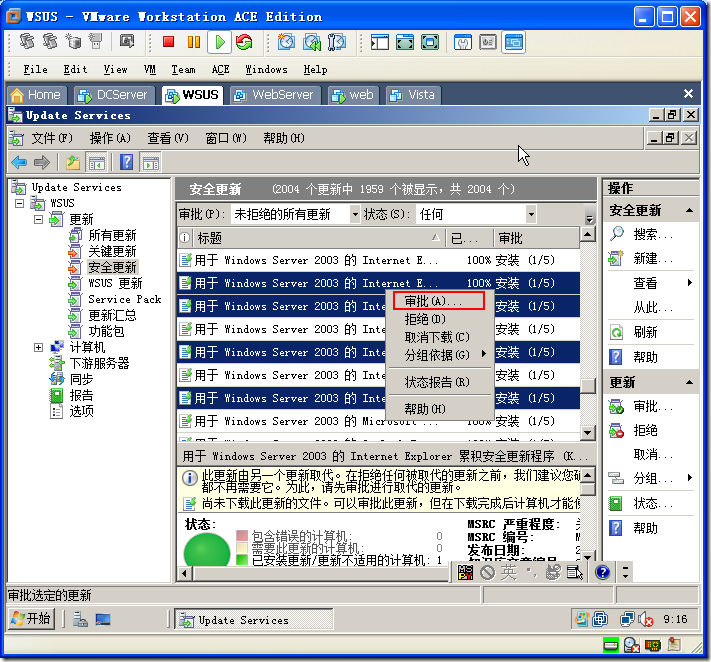This screenshot has width=711, height=662.
Task: Click the Forward arrow in Update Services toolbar
Action: 42,162
